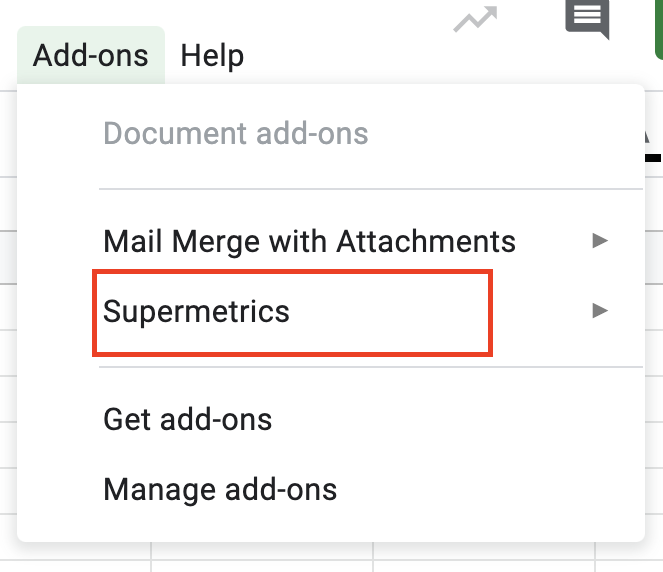The width and height of the screenshot is (663, 572).
Task: Click the shaded row strip left of the menu
Action: click(8, 257)
